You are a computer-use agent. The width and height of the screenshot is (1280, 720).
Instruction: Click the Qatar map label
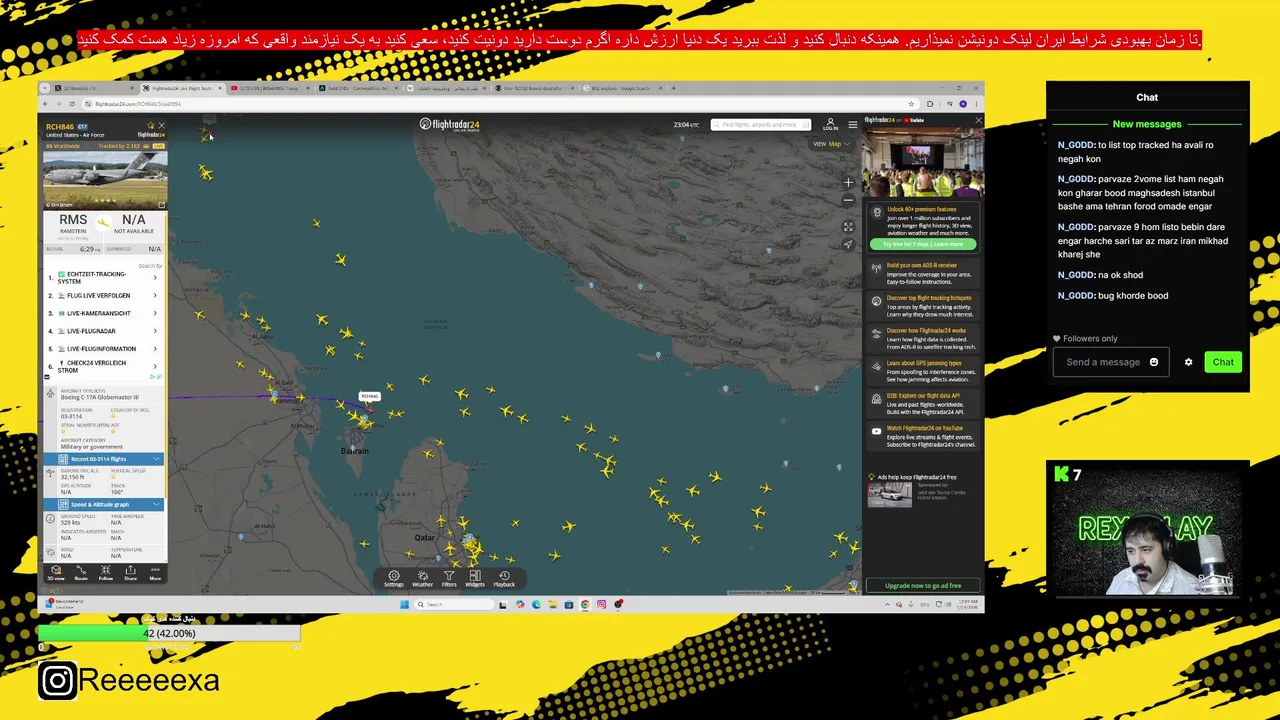coord(425,538)
